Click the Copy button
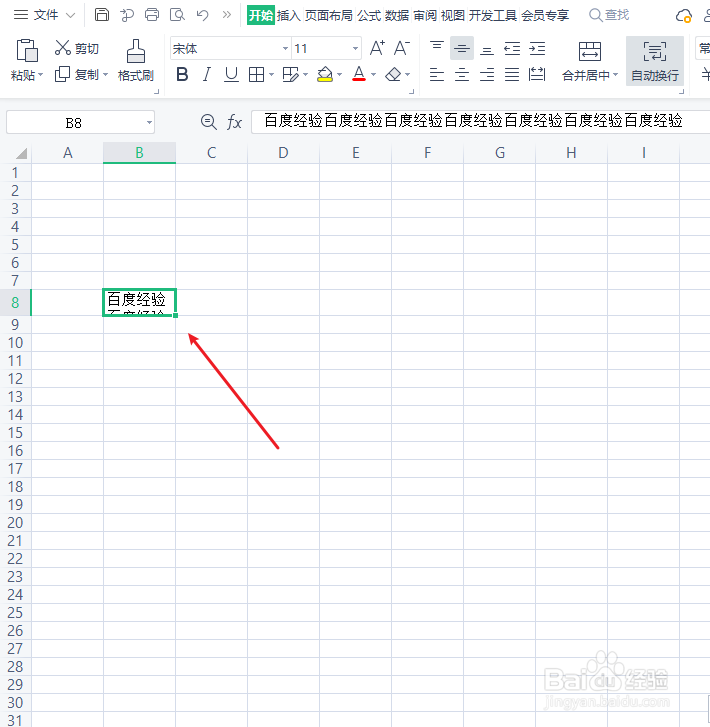This screenshot has height=727, width=710. click(x=77, y=74)
